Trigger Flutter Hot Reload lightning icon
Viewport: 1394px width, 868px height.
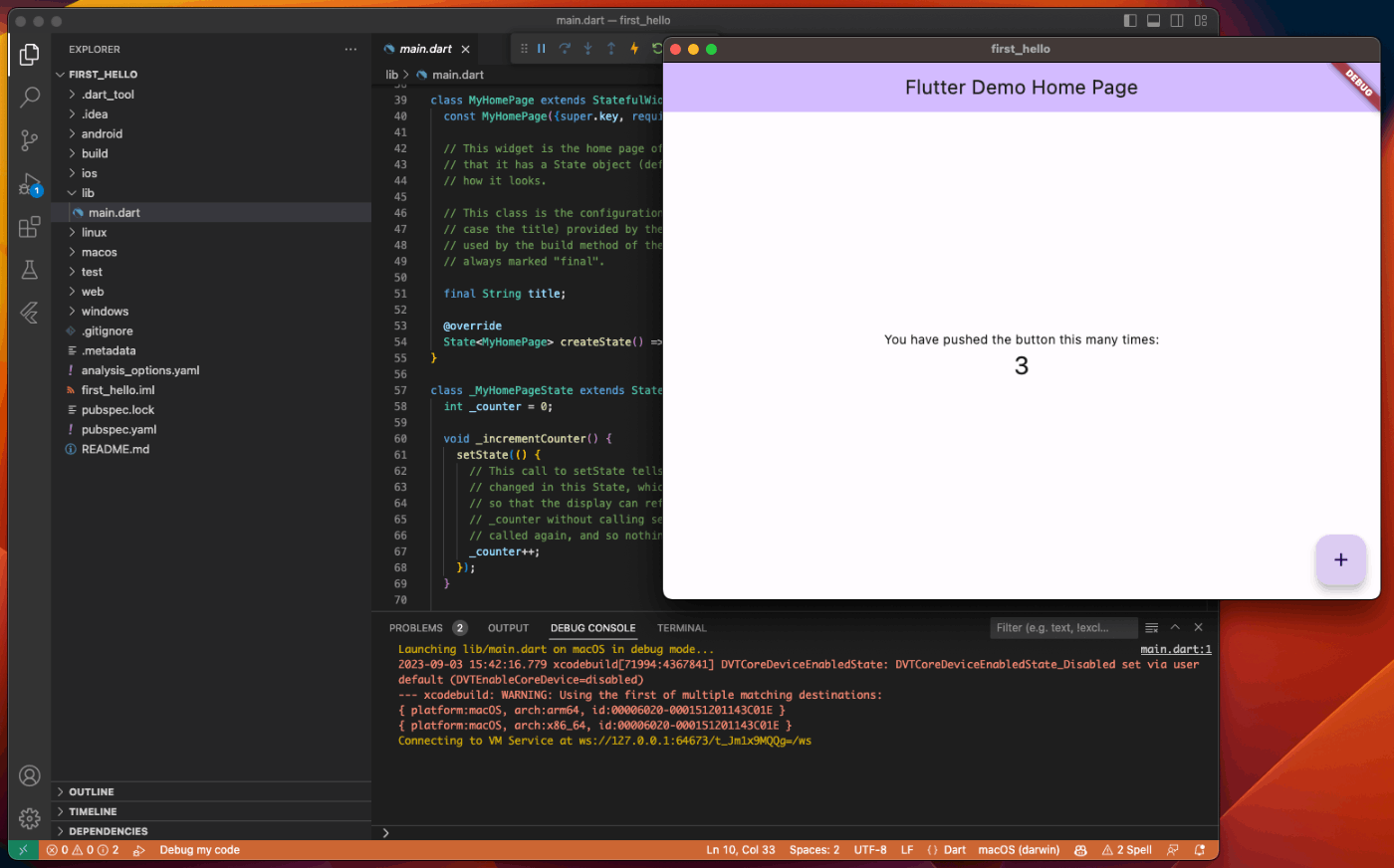pos(634,49)
